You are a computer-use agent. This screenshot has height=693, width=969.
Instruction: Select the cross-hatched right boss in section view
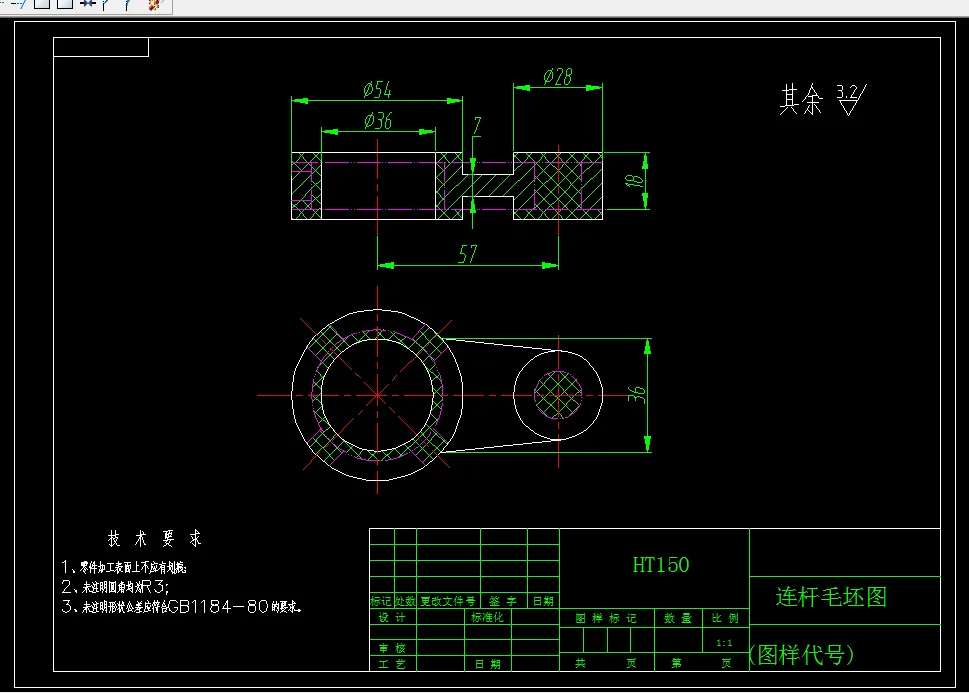click(558, 185)
